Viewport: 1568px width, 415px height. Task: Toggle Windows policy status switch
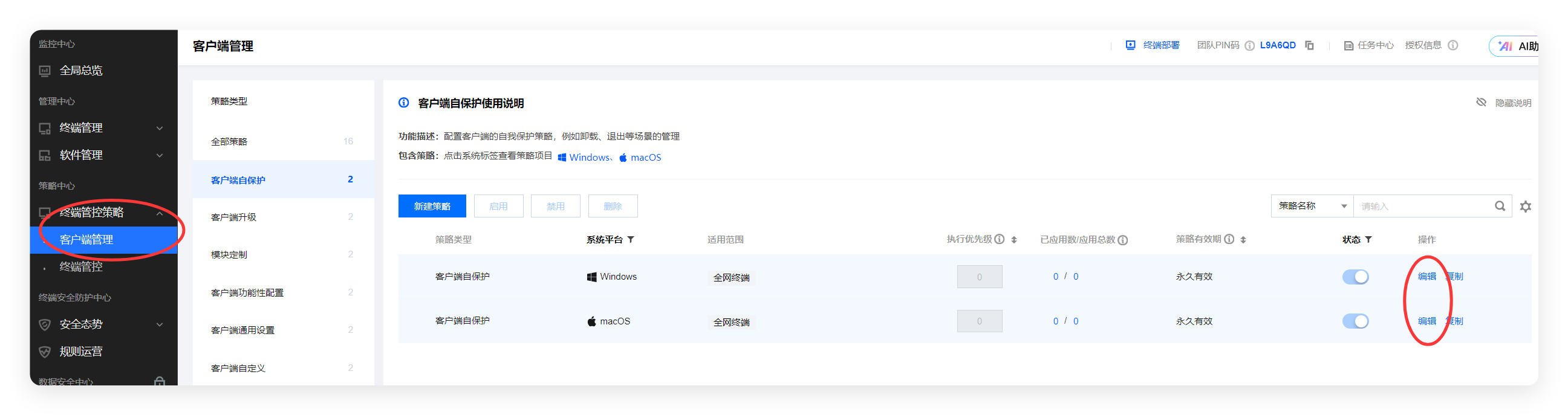[1355, 277]
